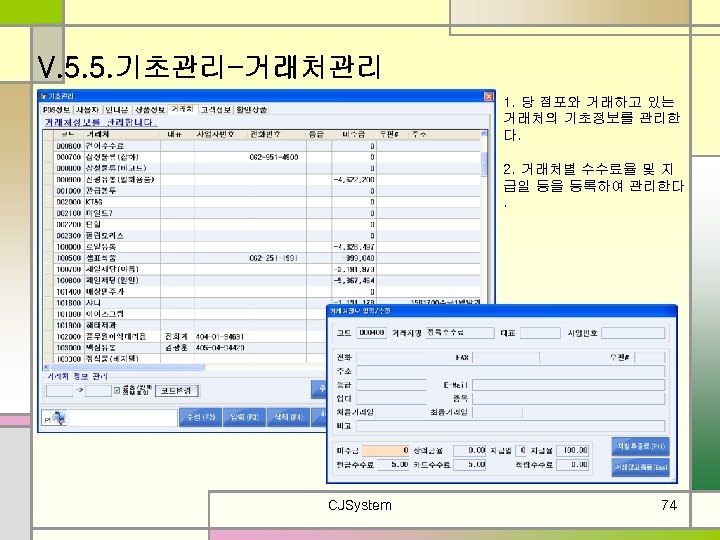Click the 주소 field in the dialog

[x=511, y=371]
